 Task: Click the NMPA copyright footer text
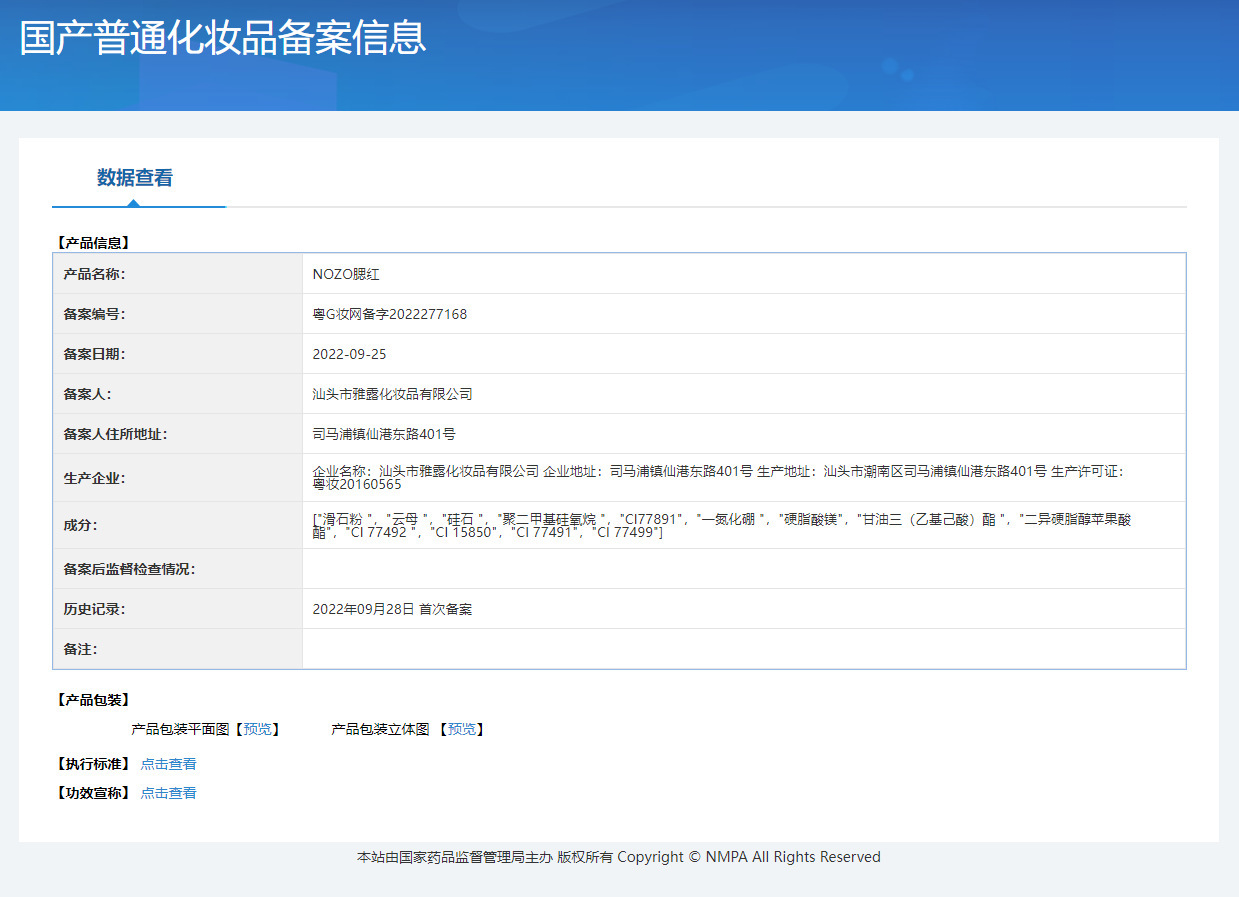619,857
